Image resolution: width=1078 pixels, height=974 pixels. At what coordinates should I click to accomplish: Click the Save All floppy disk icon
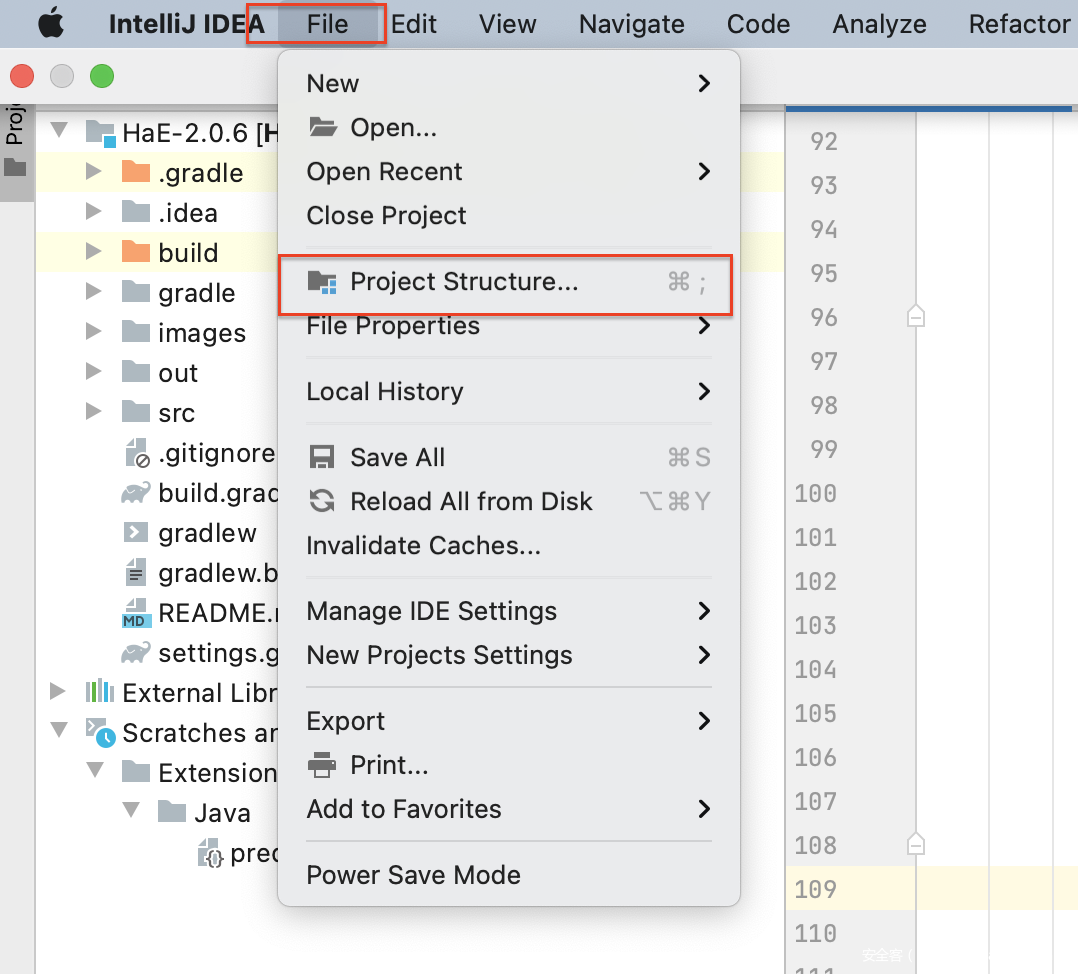[x=322, y=457]
